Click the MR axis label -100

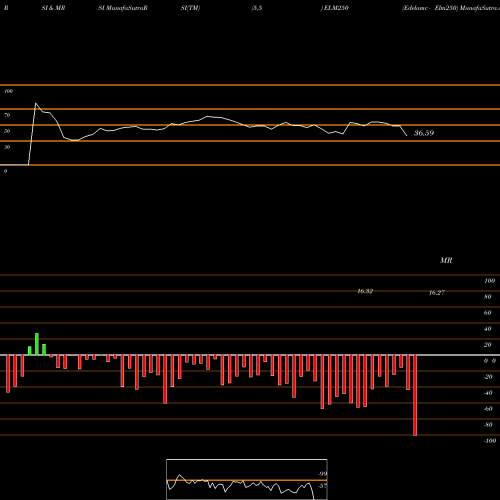[x=490, y=441]
